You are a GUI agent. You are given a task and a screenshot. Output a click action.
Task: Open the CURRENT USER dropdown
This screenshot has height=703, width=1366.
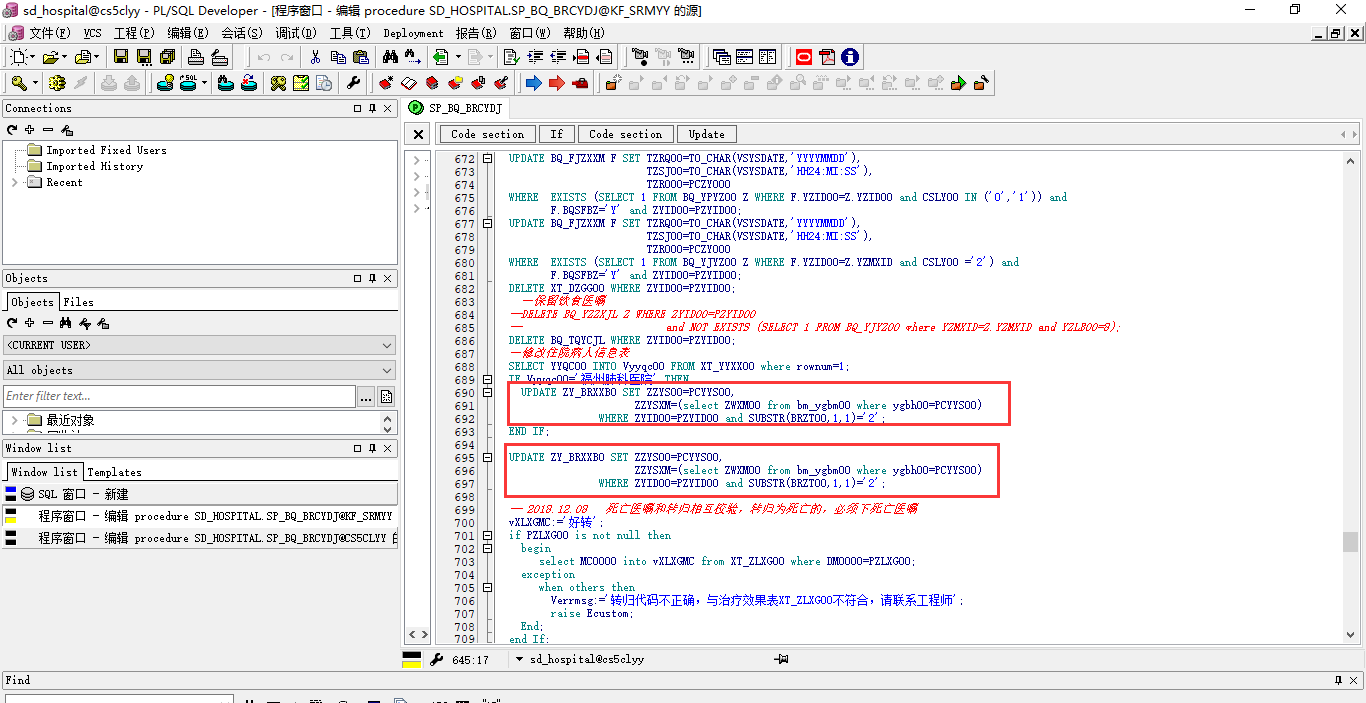coord(387,345)
